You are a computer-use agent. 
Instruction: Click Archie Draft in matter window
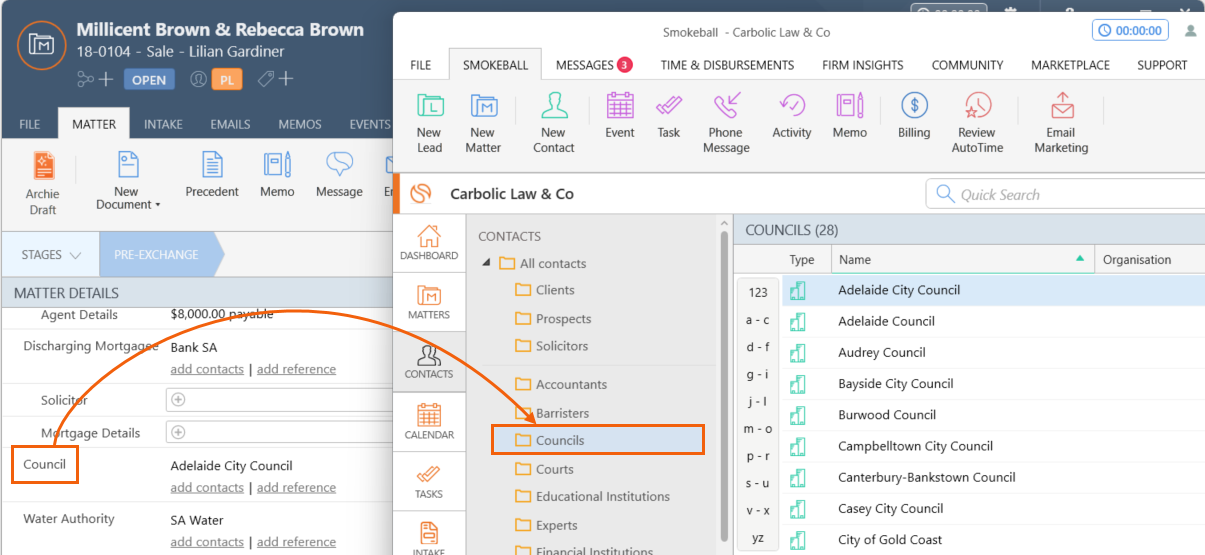[43, 184]
